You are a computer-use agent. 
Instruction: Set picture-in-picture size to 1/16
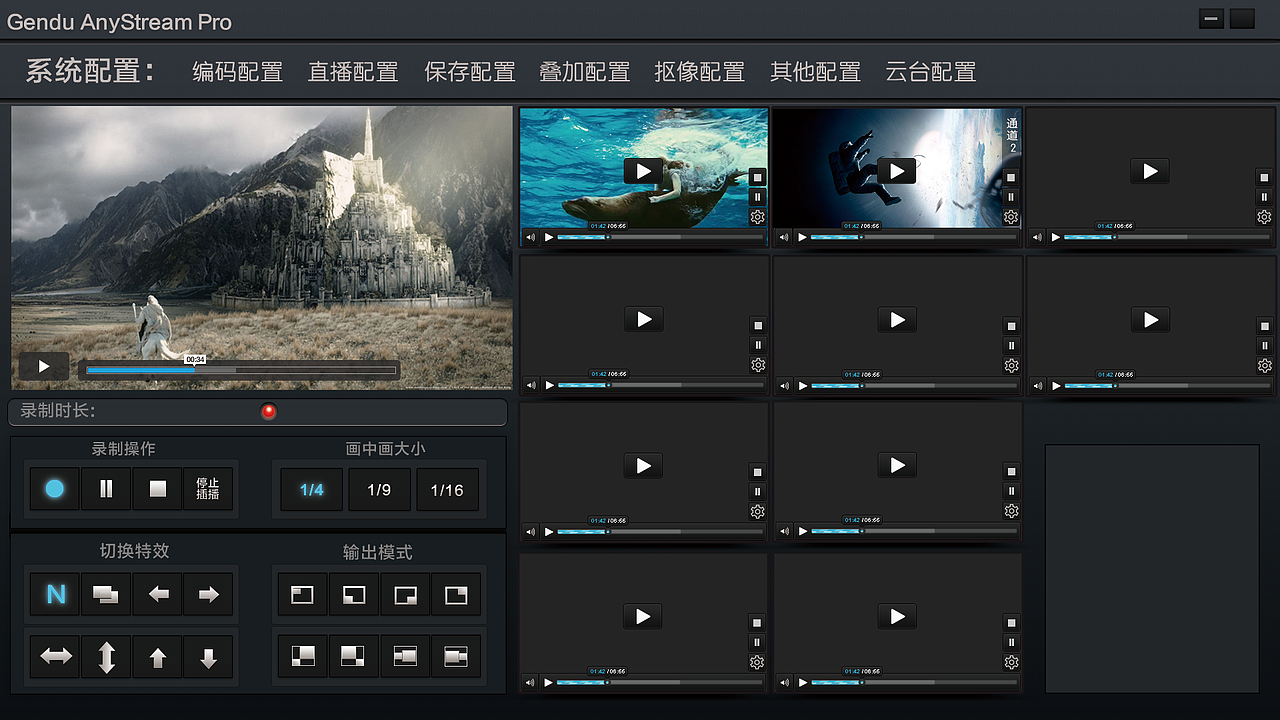pyautogui.click(x=447, y=490)
